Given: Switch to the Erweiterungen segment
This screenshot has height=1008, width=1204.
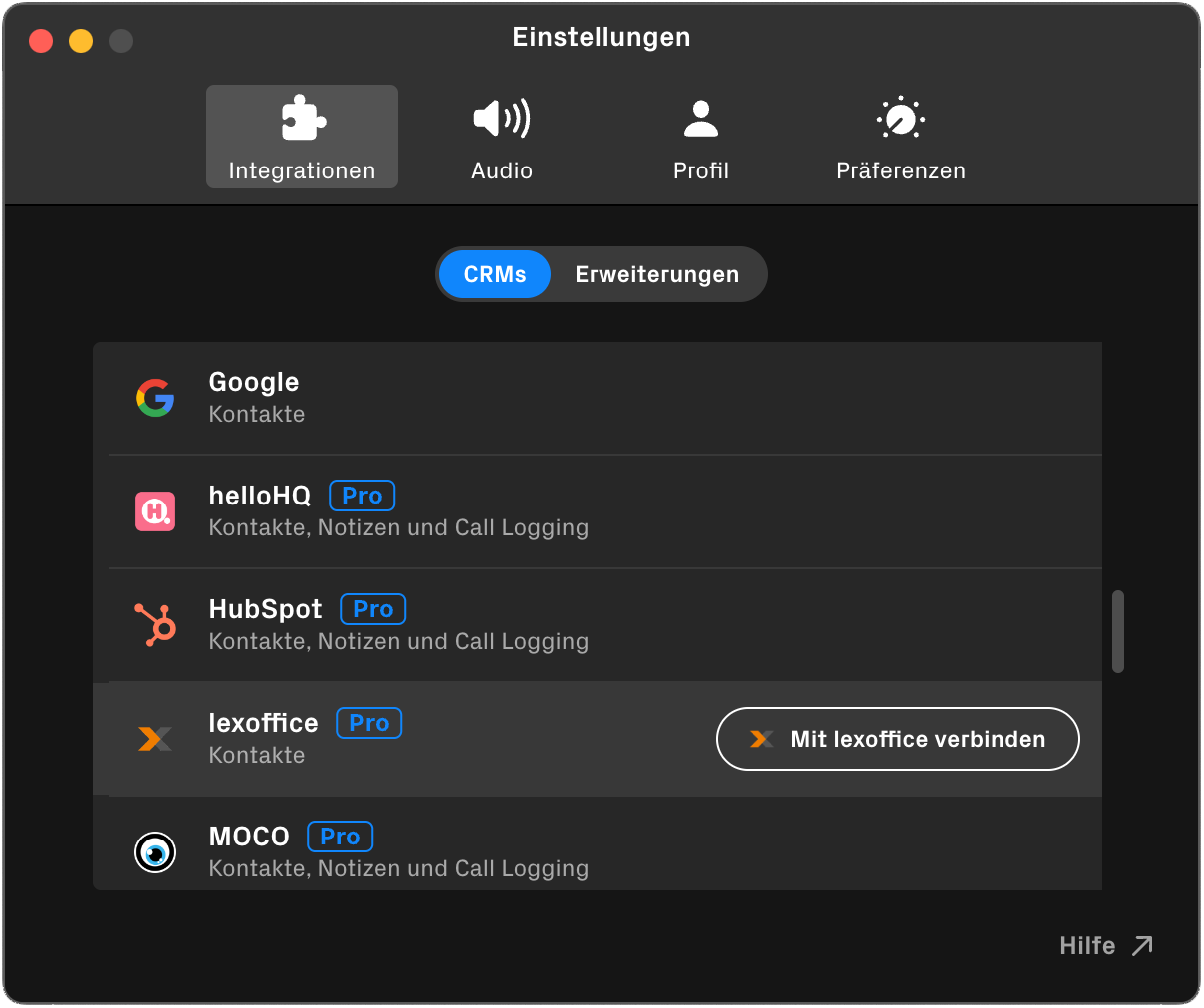Looking at the screenshot, I should tap(656, 274).
